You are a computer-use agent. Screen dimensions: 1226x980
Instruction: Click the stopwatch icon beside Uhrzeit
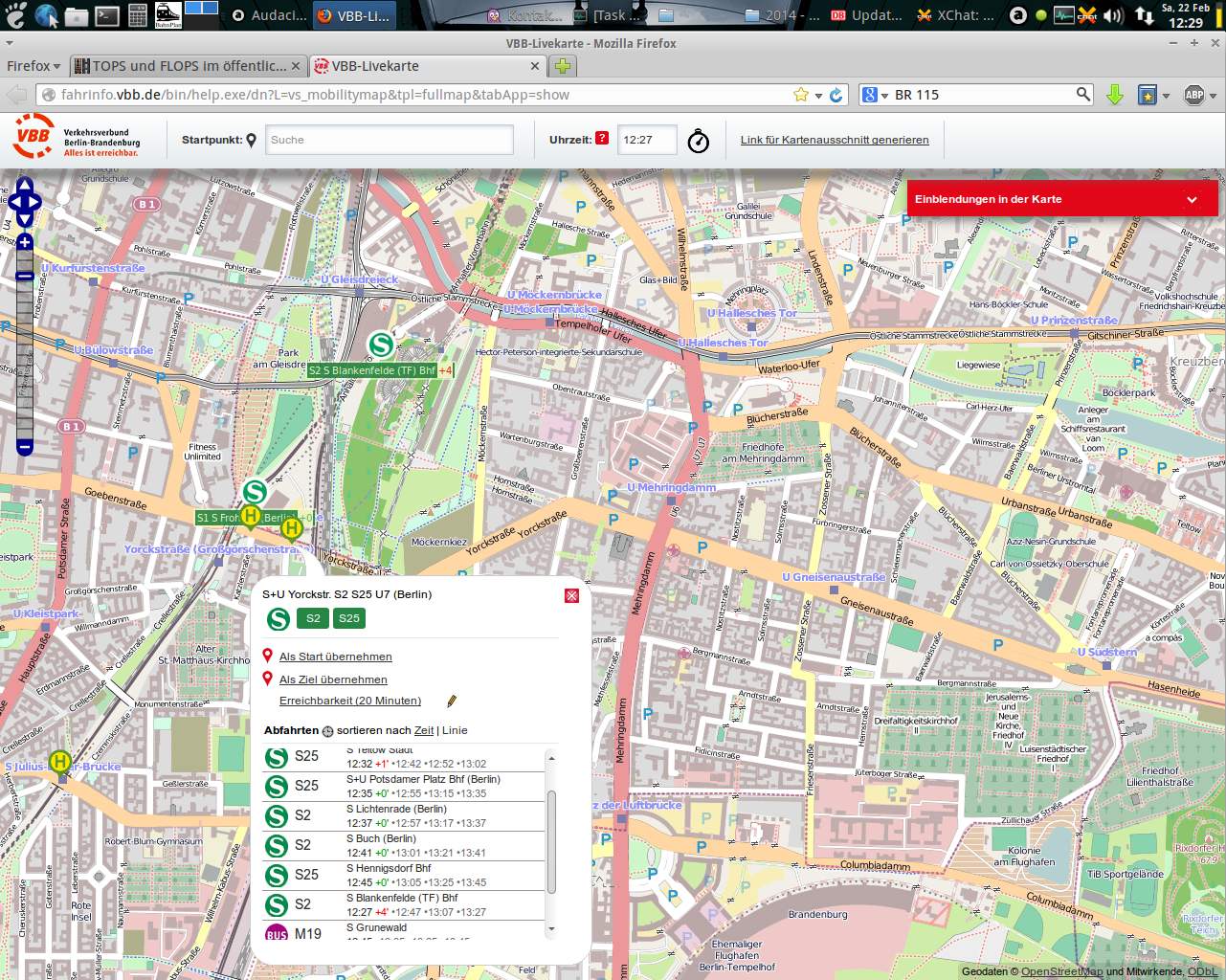click(x=699, y=141)
